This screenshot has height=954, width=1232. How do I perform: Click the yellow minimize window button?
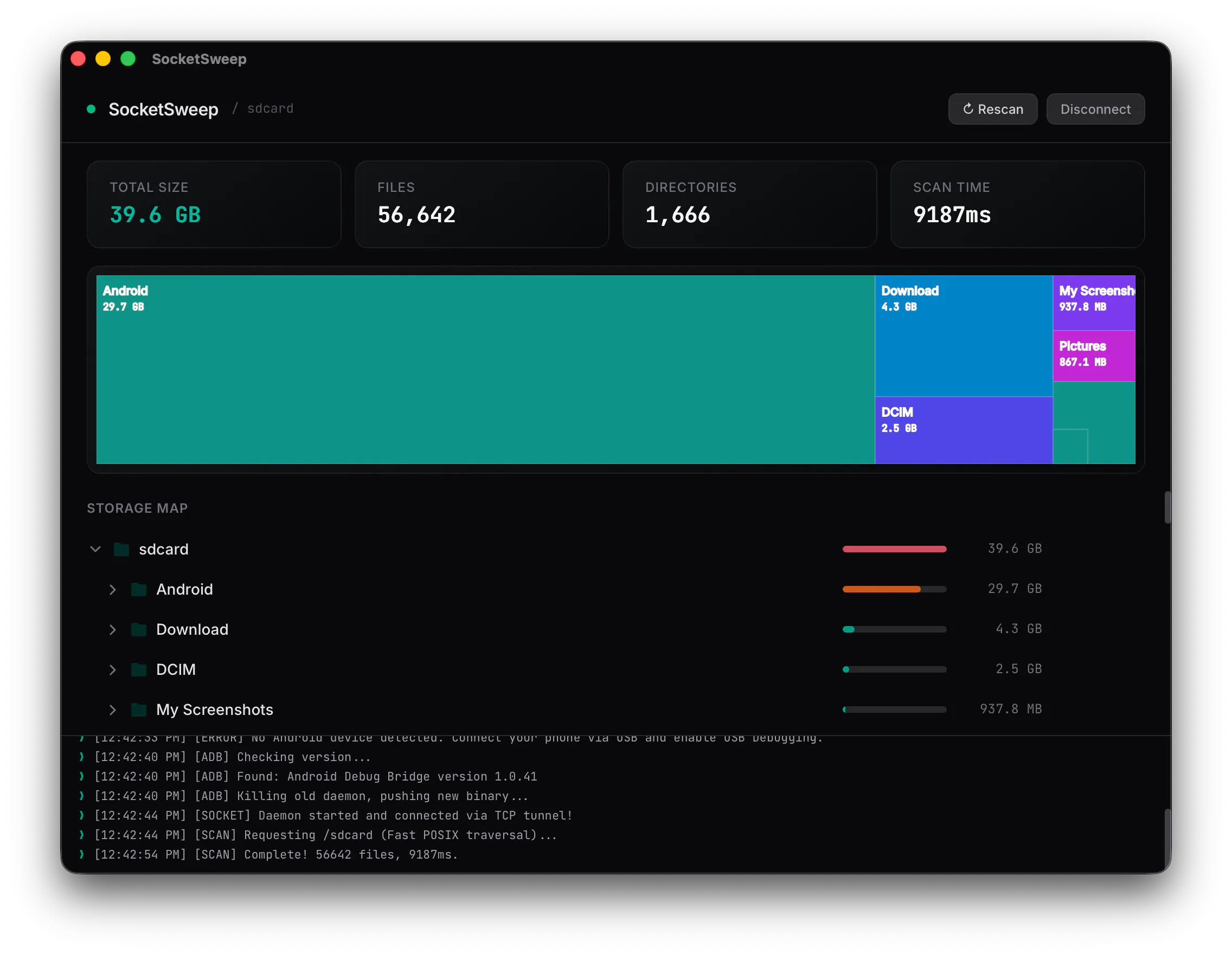coord(103,59)
